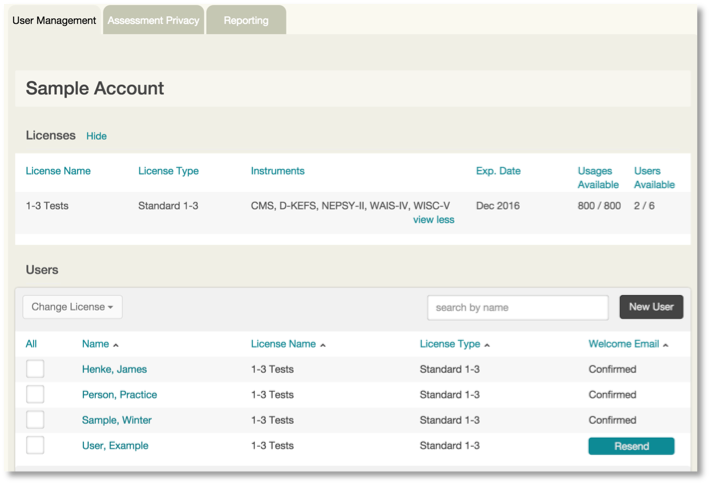Click the '2 / 6' users available value

point(644,206)
